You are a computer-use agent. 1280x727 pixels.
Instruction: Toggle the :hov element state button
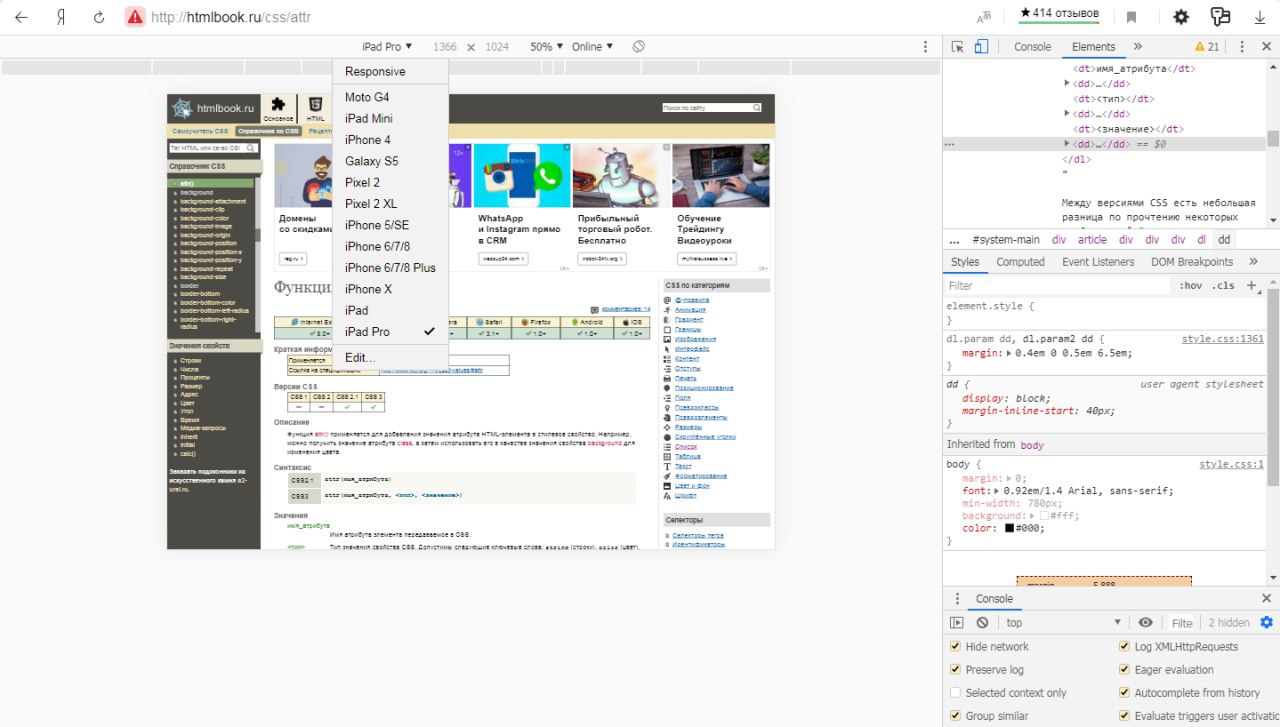click(x=1191, y=286)
